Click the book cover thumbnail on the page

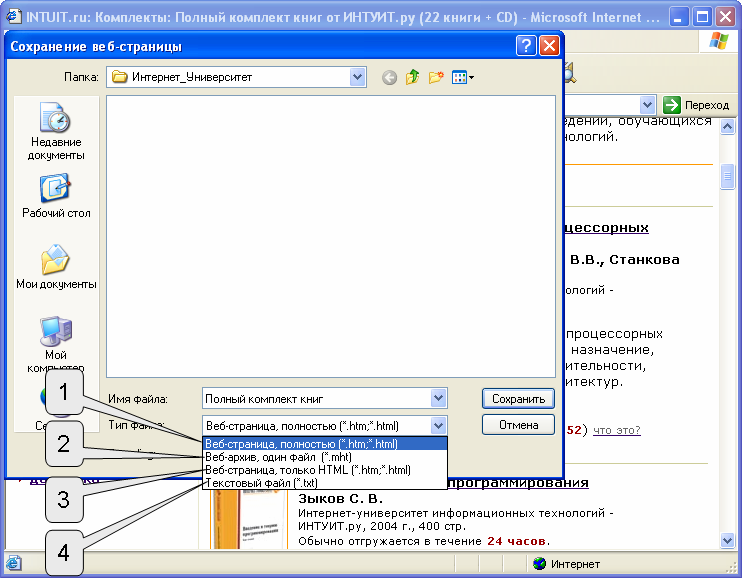tap(249, 519)
